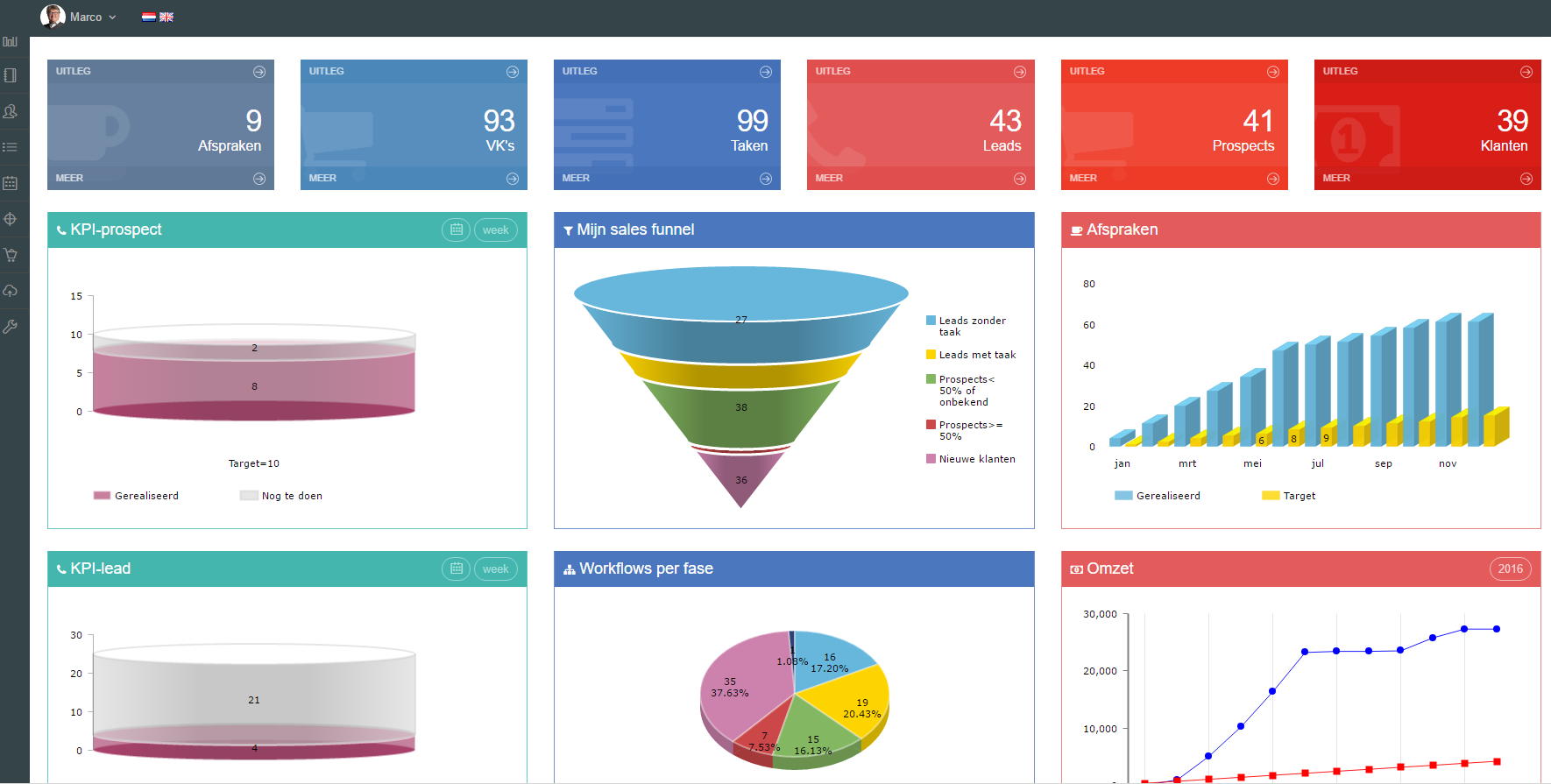Open the 2016 year selector on Omzet
The height and width of the screenshot is (784, 1551).
[x=1510, y=569]
